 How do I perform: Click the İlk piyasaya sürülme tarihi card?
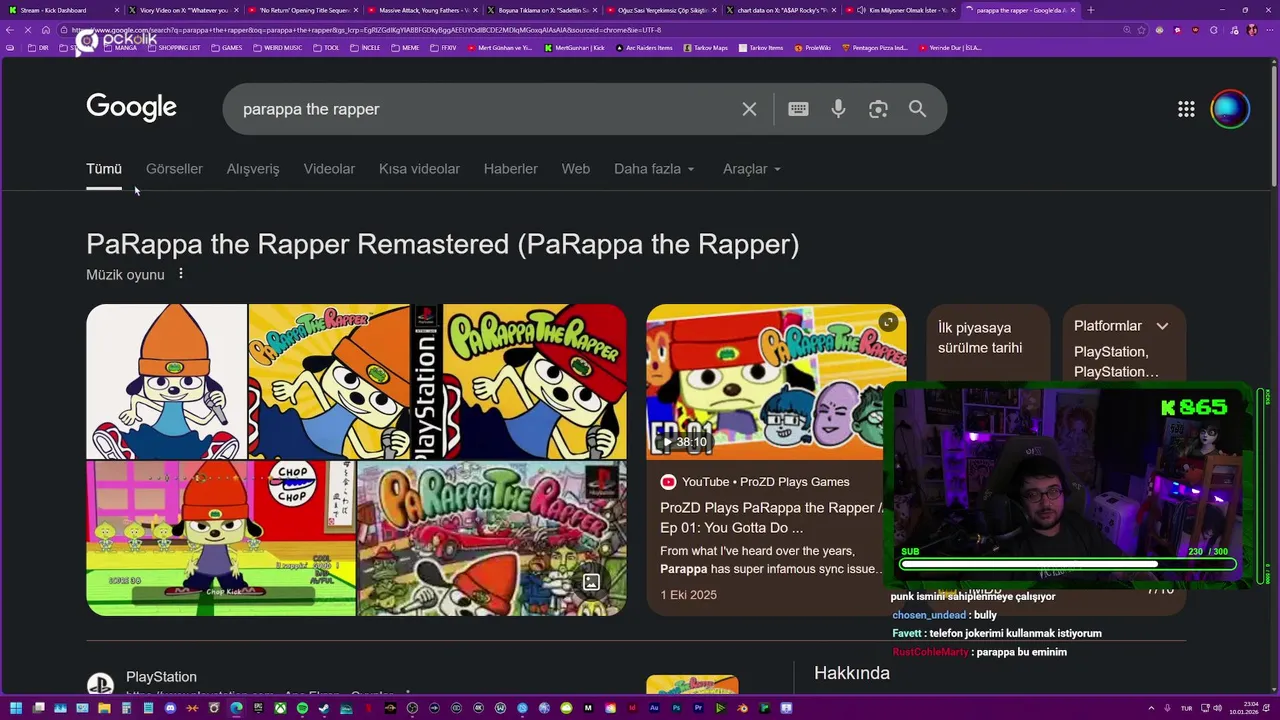tap(988, 343)
